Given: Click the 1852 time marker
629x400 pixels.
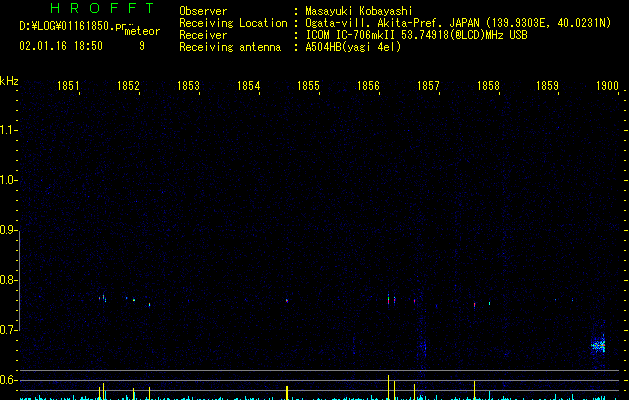Looking at the screenshot, I should pyautogui.click(x=128, y=86).
